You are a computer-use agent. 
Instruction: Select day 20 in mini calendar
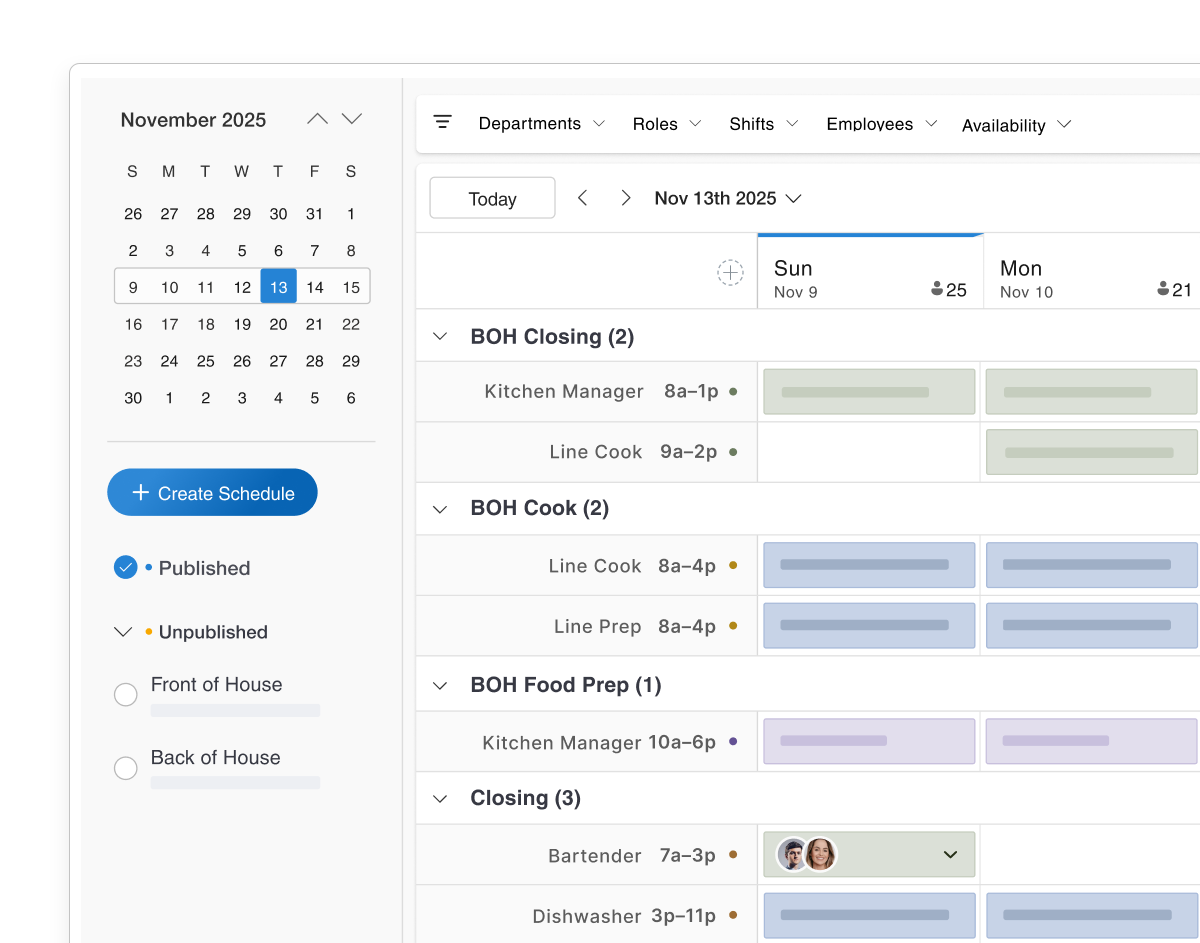coord(279,324)
